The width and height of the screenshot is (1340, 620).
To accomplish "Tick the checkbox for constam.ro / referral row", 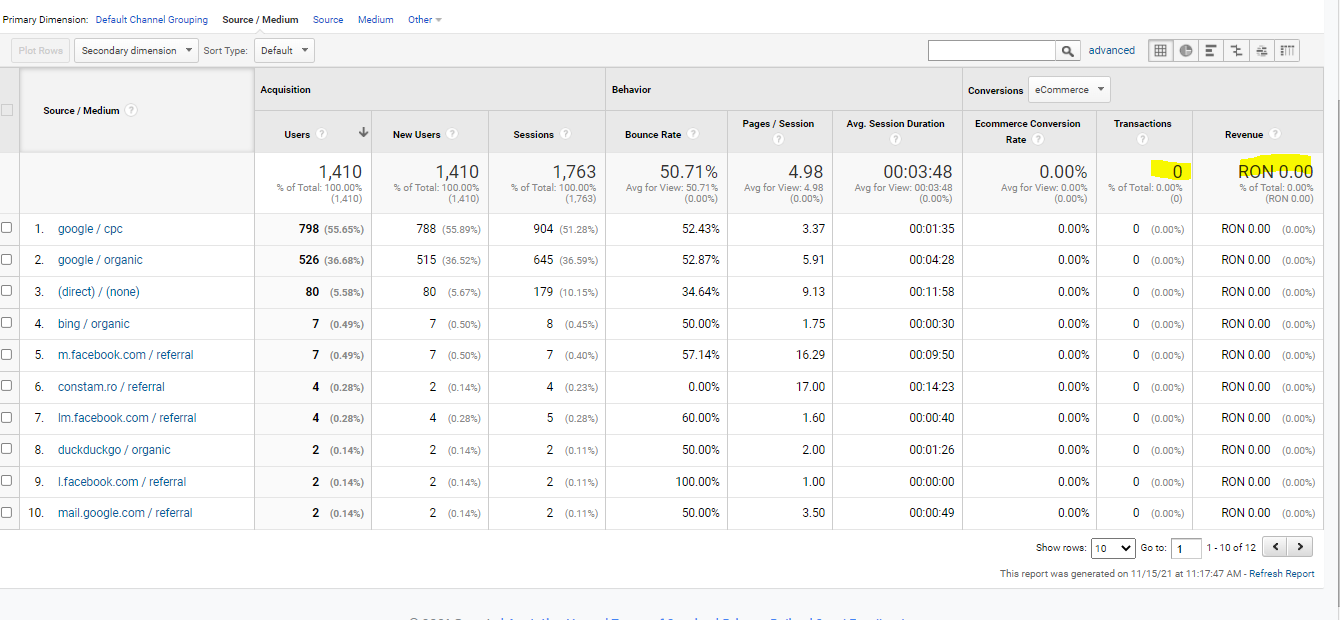I will tap(7, 386).
